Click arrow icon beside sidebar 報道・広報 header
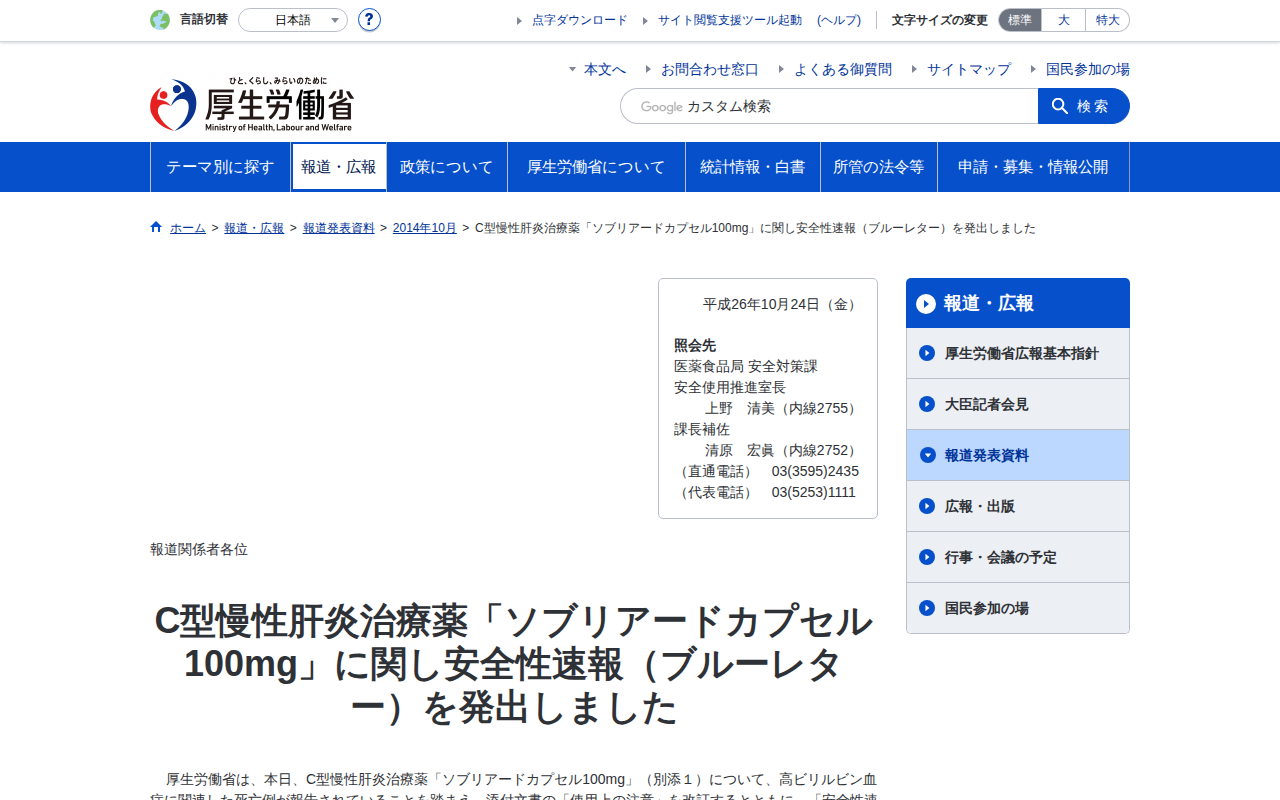Viewport: 1280px width, 800px height. [926, 303]
